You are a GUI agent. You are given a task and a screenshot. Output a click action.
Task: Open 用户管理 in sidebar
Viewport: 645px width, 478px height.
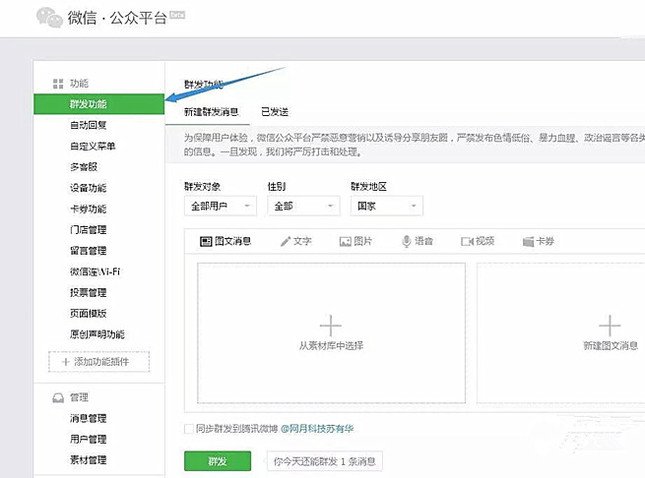[88, 439]
